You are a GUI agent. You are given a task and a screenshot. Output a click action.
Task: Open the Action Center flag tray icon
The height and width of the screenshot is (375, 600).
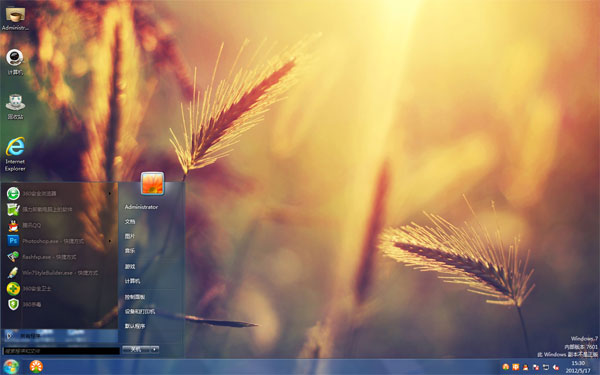tap(536, 367)
